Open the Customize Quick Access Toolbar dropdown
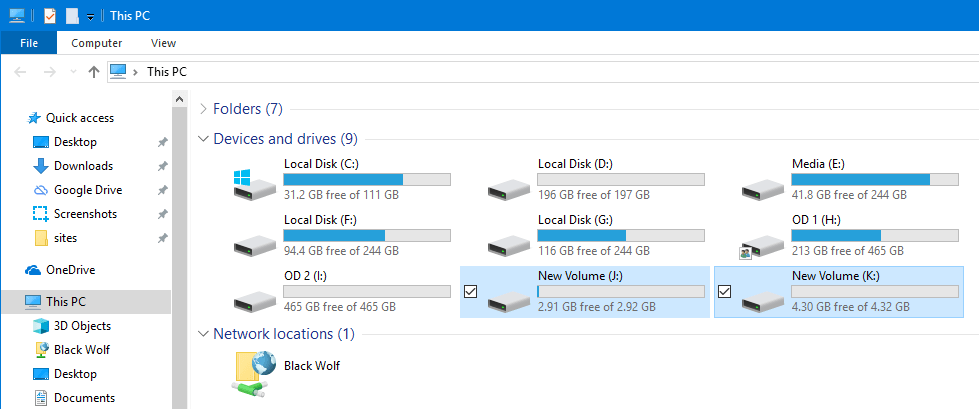 click(x=91, y=17)
